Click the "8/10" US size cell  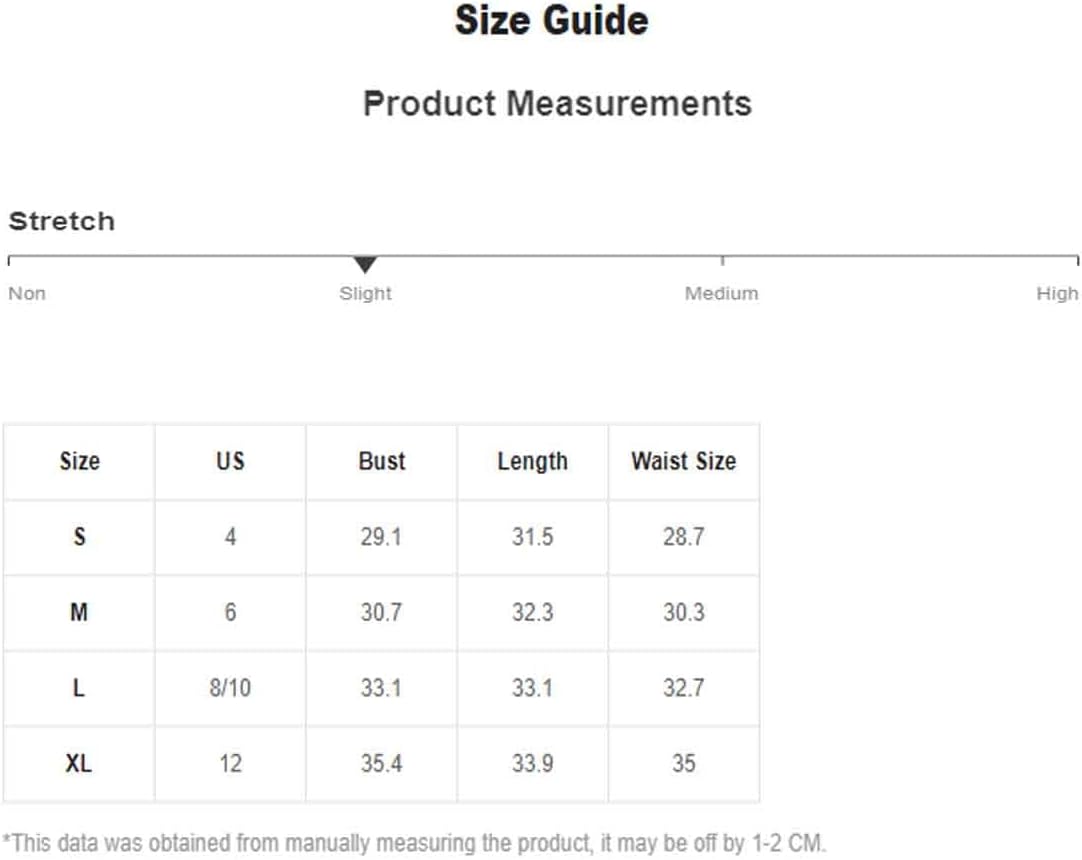[230, 688]
